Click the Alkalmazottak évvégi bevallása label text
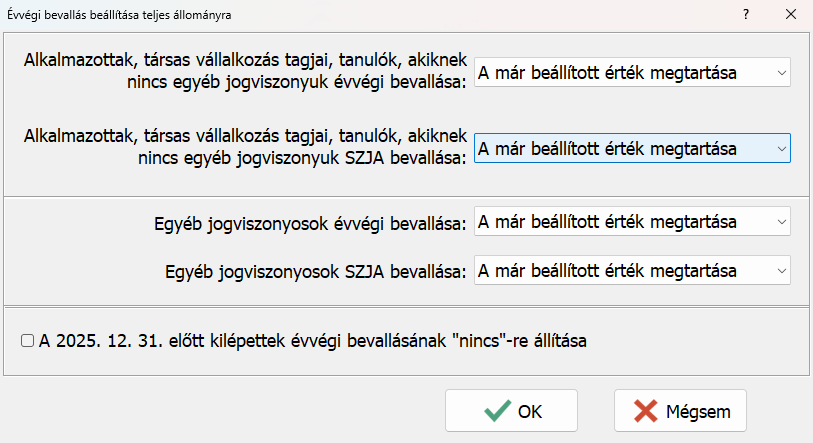 tap(245, 70)
